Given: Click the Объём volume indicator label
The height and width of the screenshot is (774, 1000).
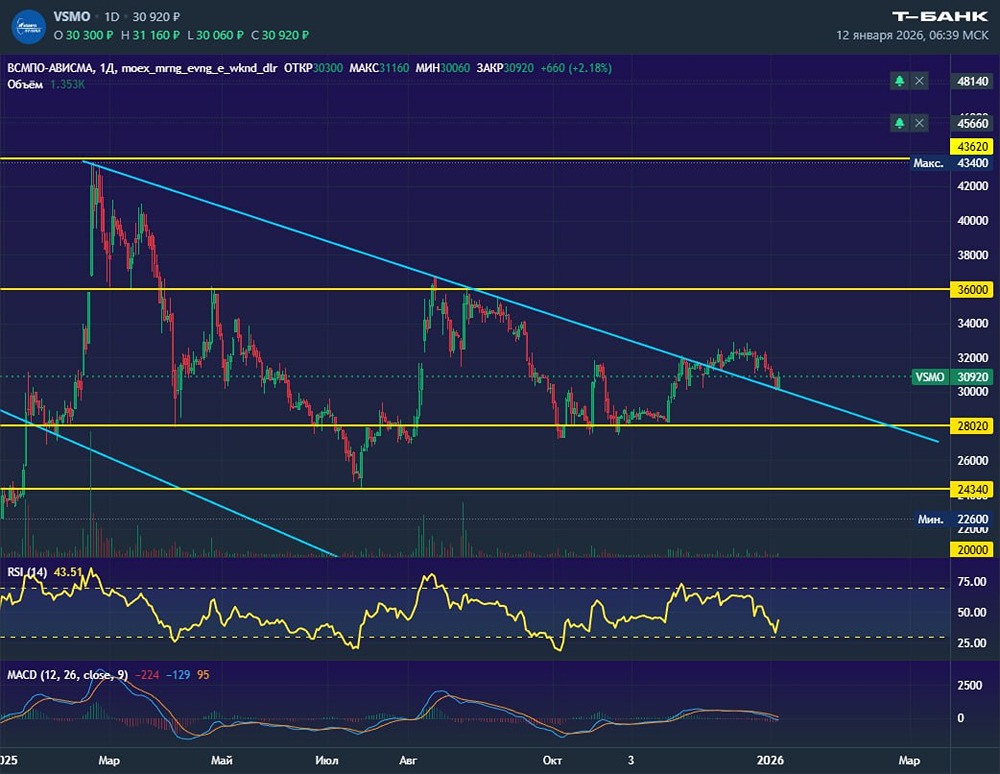Looking at the screenshot, I should click(25, 84).
